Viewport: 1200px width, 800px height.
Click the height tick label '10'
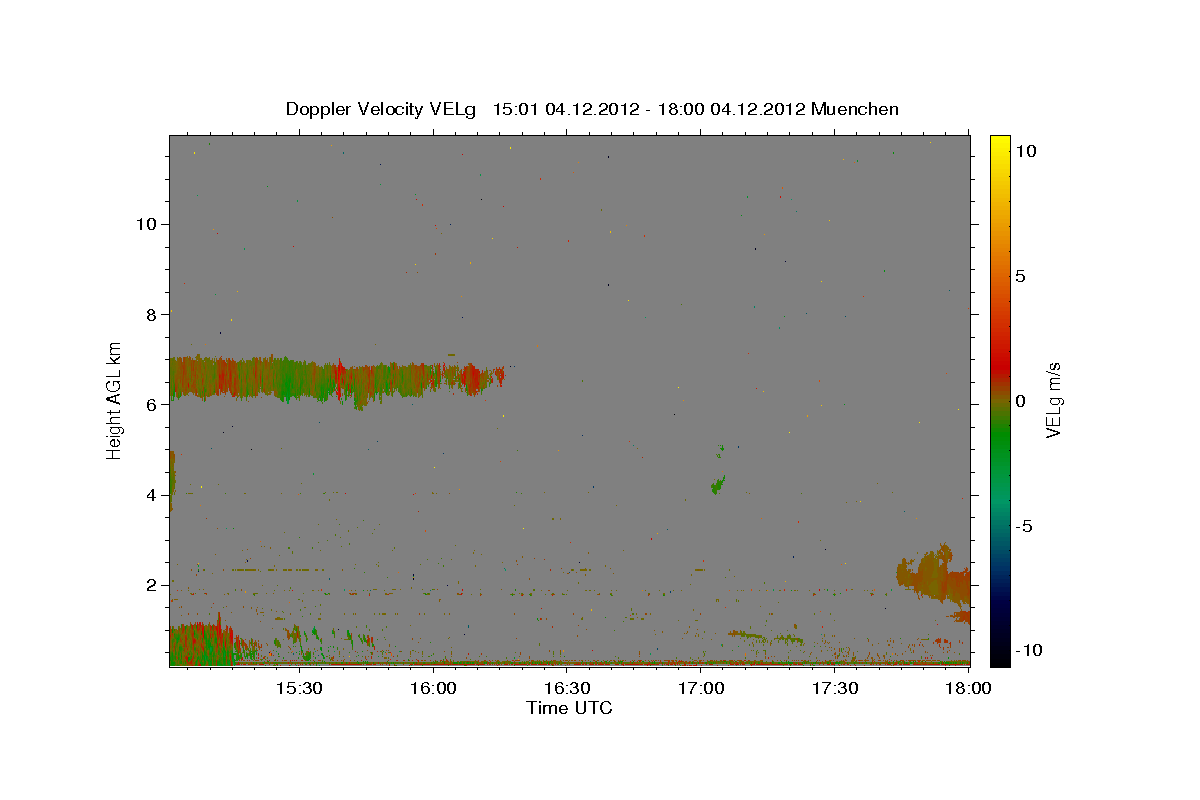[145, 224]
